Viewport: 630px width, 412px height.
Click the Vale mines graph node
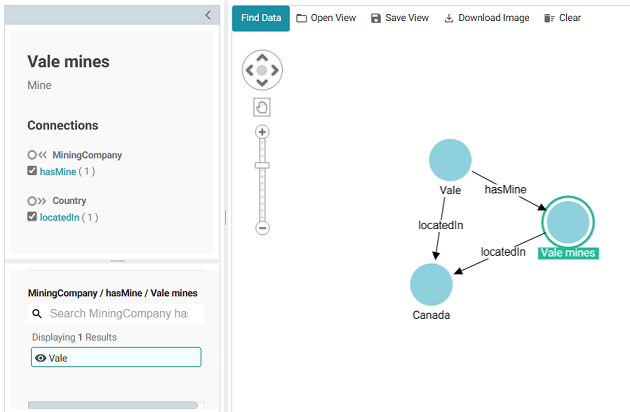[x=566, y=220]
